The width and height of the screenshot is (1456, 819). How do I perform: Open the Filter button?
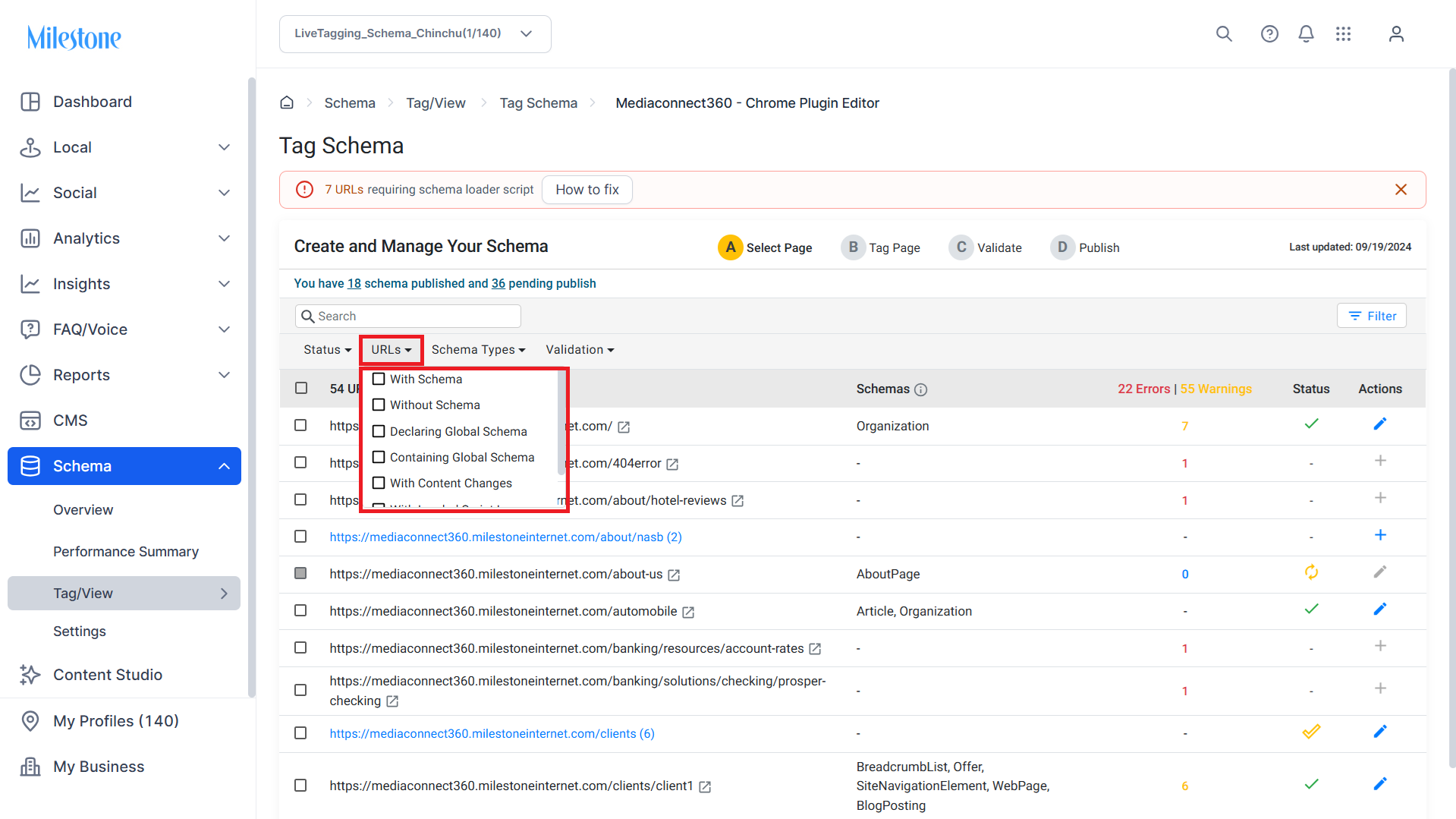click(x=1372, y=316)
